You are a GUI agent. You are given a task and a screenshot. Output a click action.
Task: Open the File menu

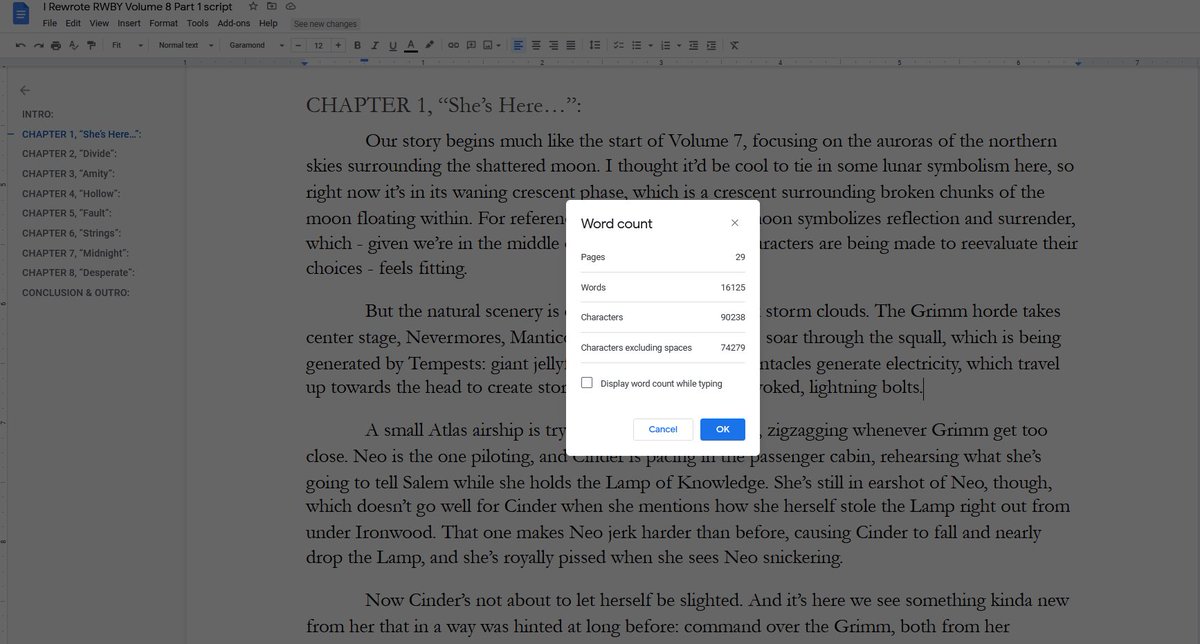(49, 22)
